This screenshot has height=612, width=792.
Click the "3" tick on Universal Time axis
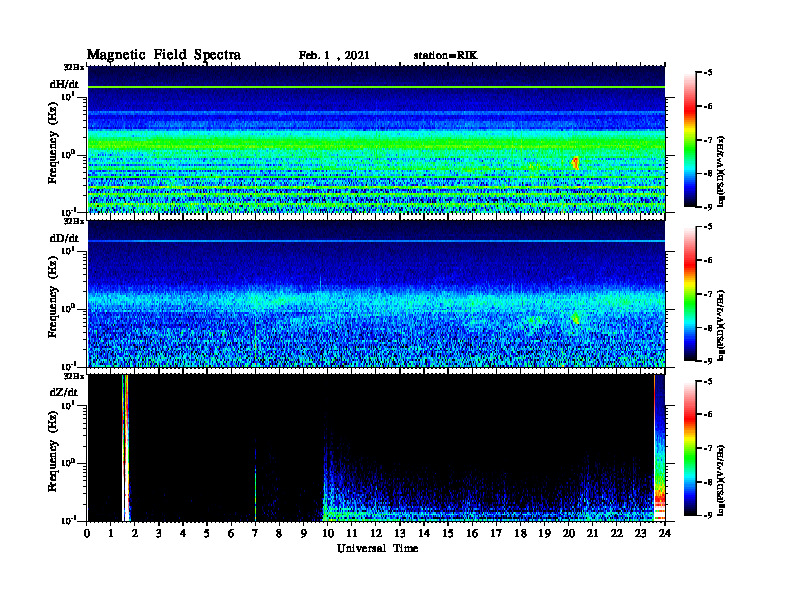coord(159,533)
